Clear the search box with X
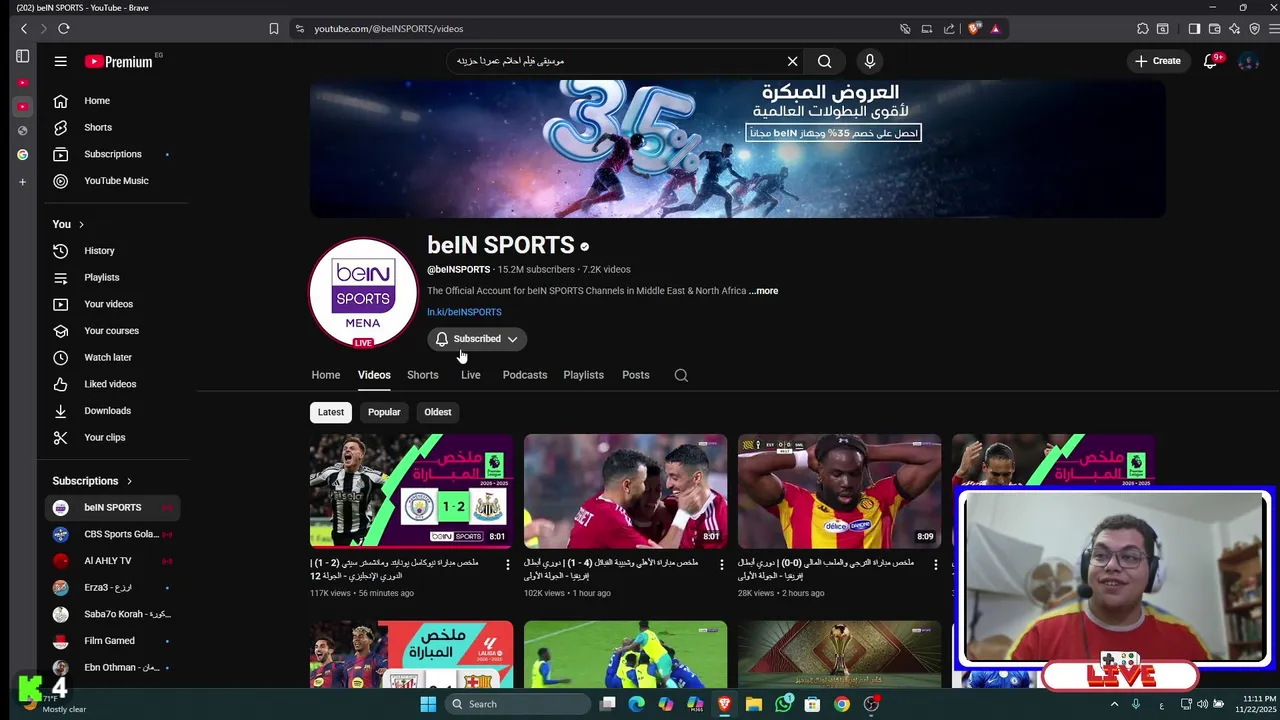The width and height of the screenshot is (1280, 720). tap(792, 61)
